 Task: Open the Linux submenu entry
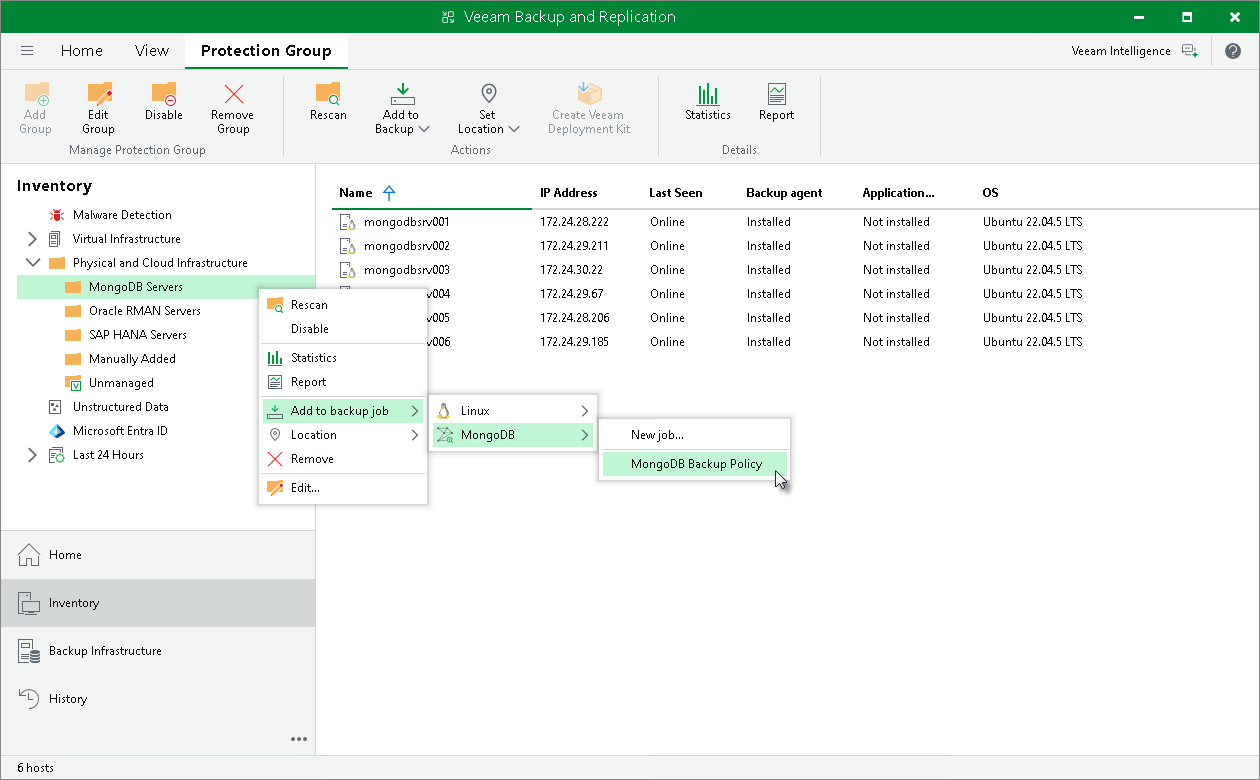(513, 411)
